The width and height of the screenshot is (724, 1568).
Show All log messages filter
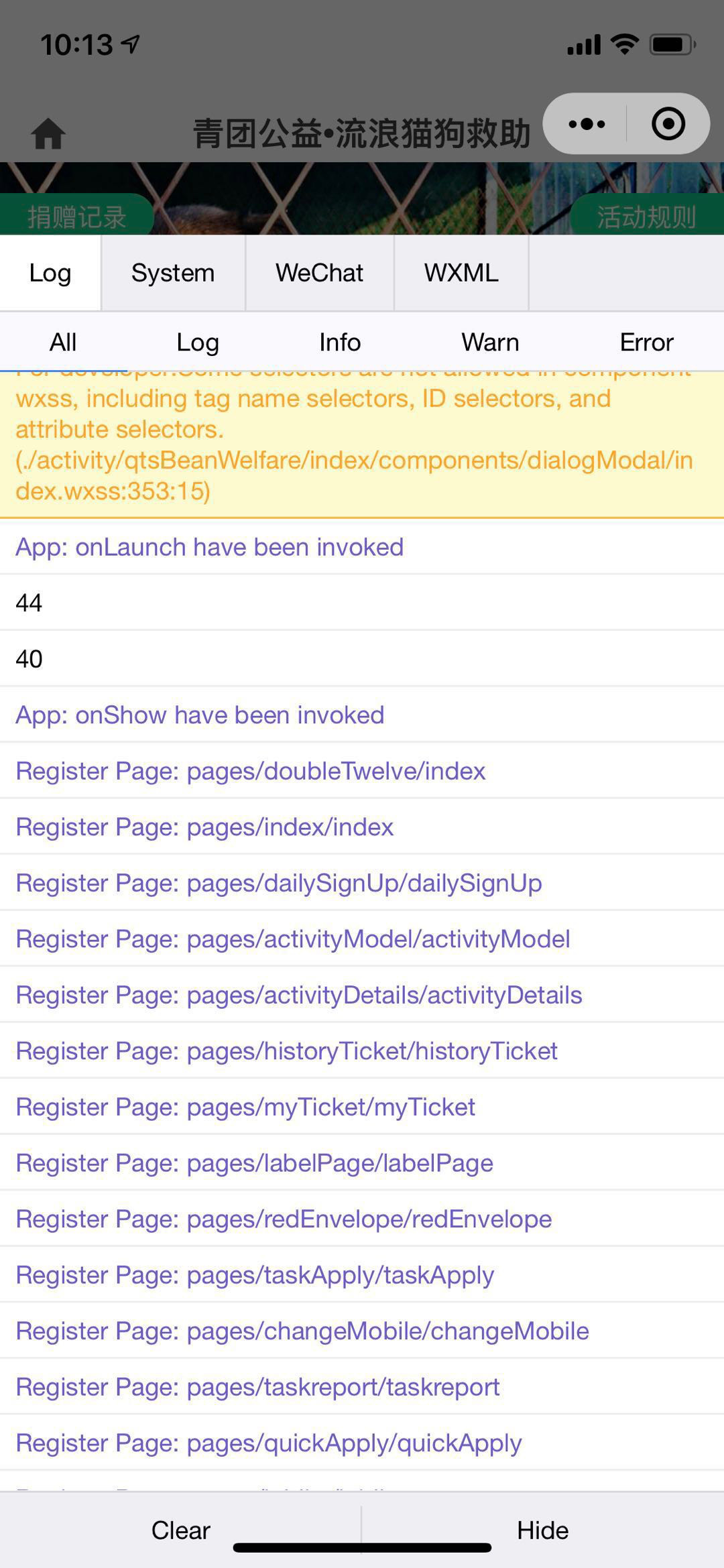coord(63,343)
